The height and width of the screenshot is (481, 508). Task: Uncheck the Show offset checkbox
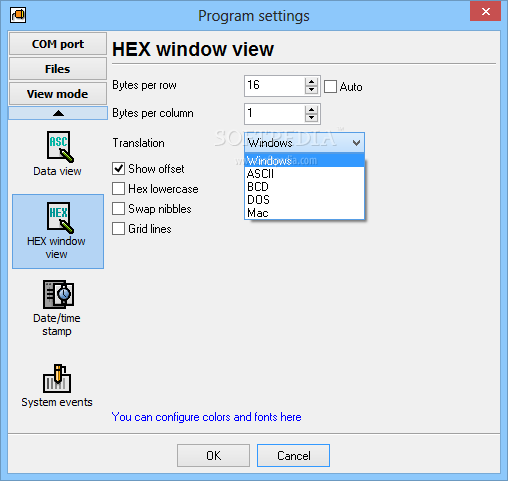pos(118,169)
